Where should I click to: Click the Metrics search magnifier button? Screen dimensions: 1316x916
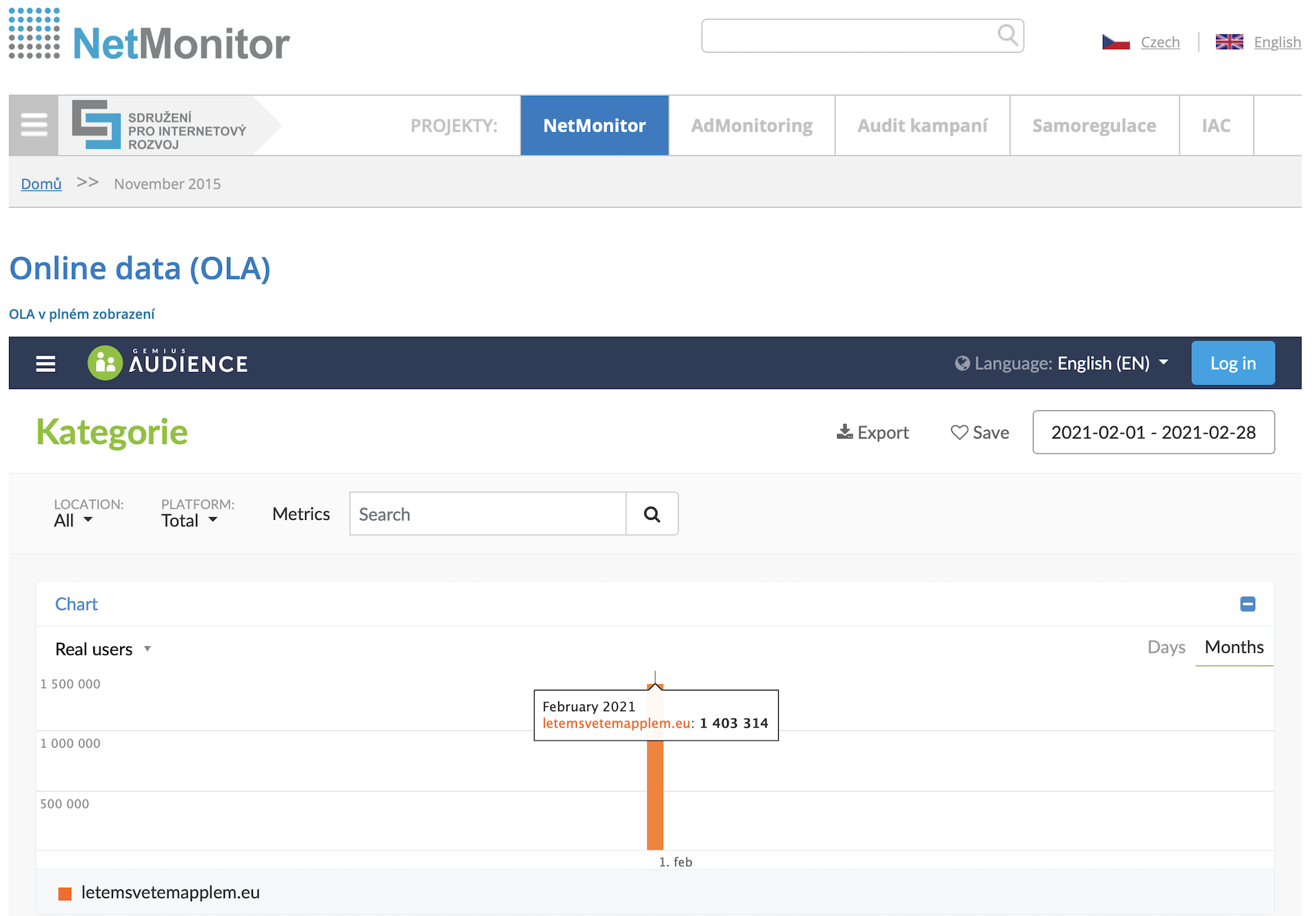coord(652,514)
